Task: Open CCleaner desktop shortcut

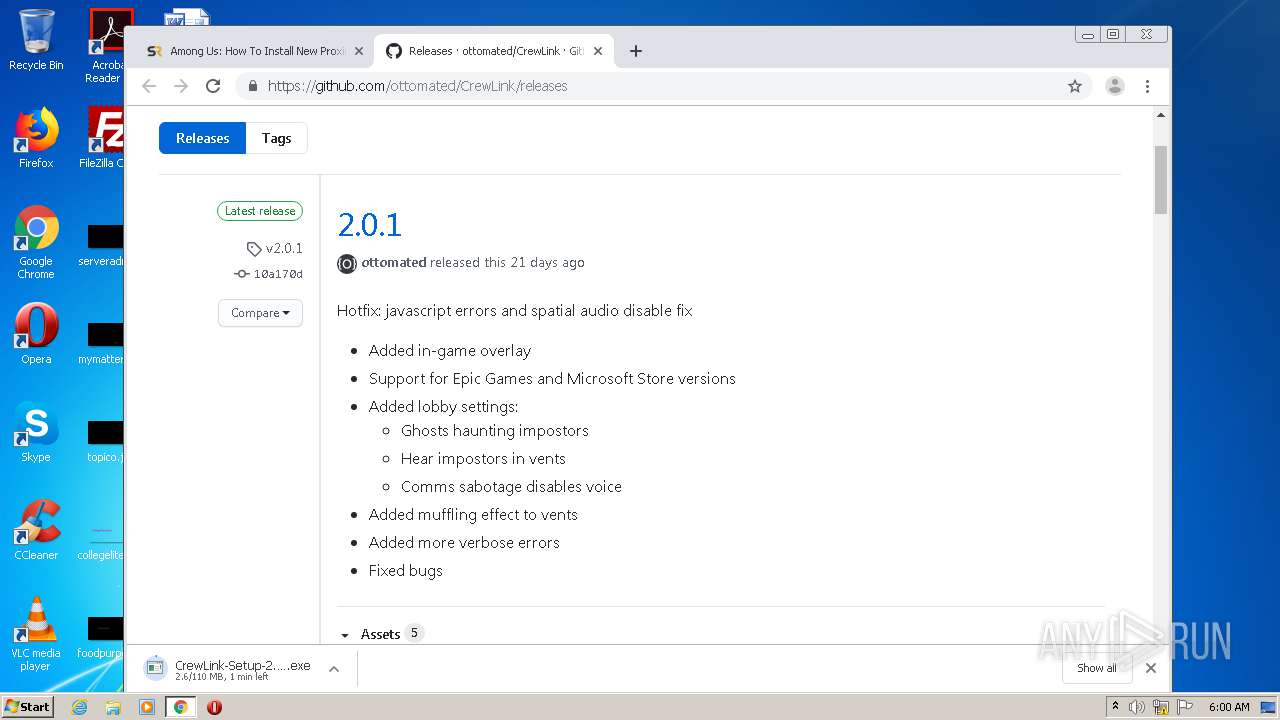Action: pos(36,530)
